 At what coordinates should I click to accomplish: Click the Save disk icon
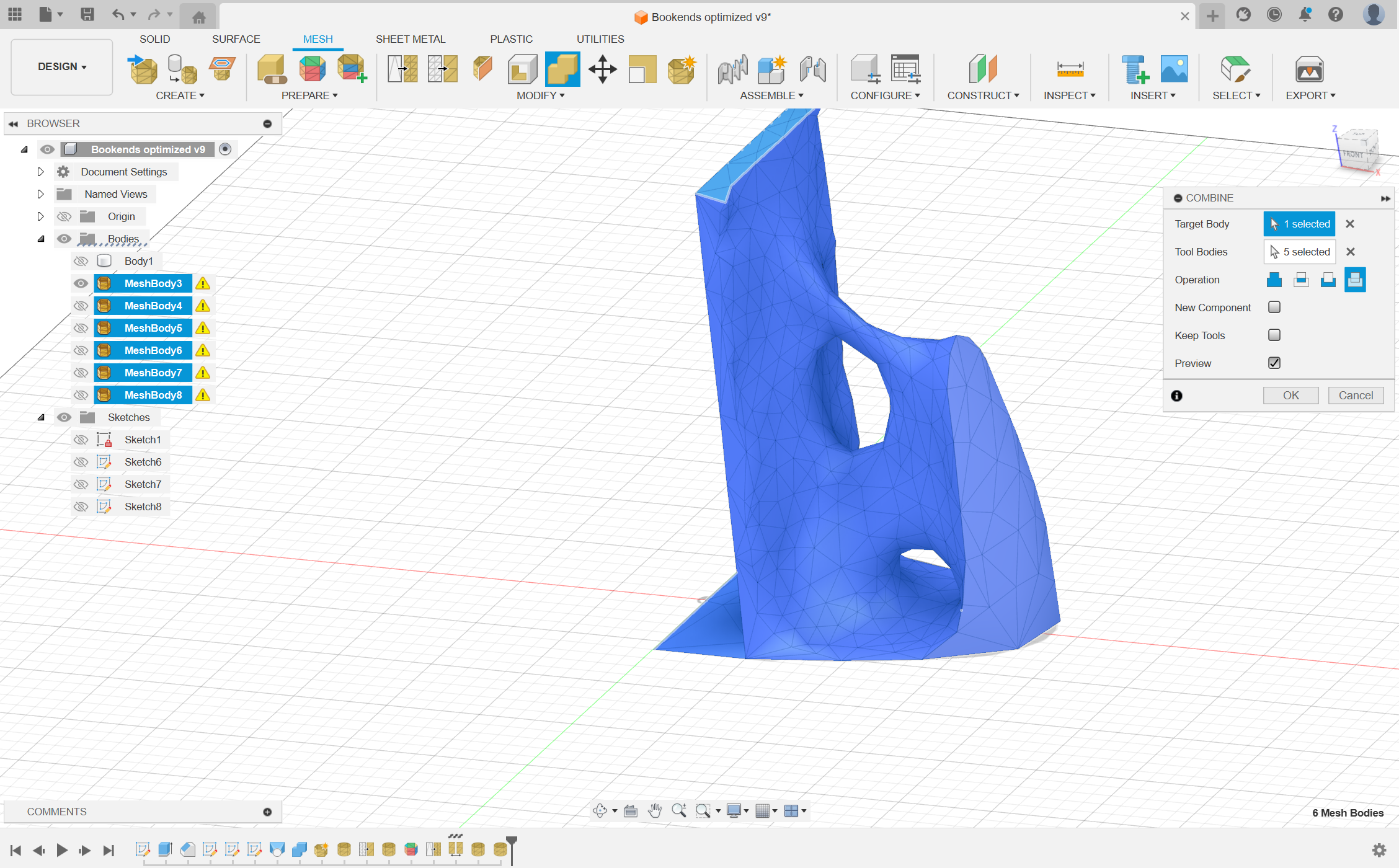click(87, 14)
